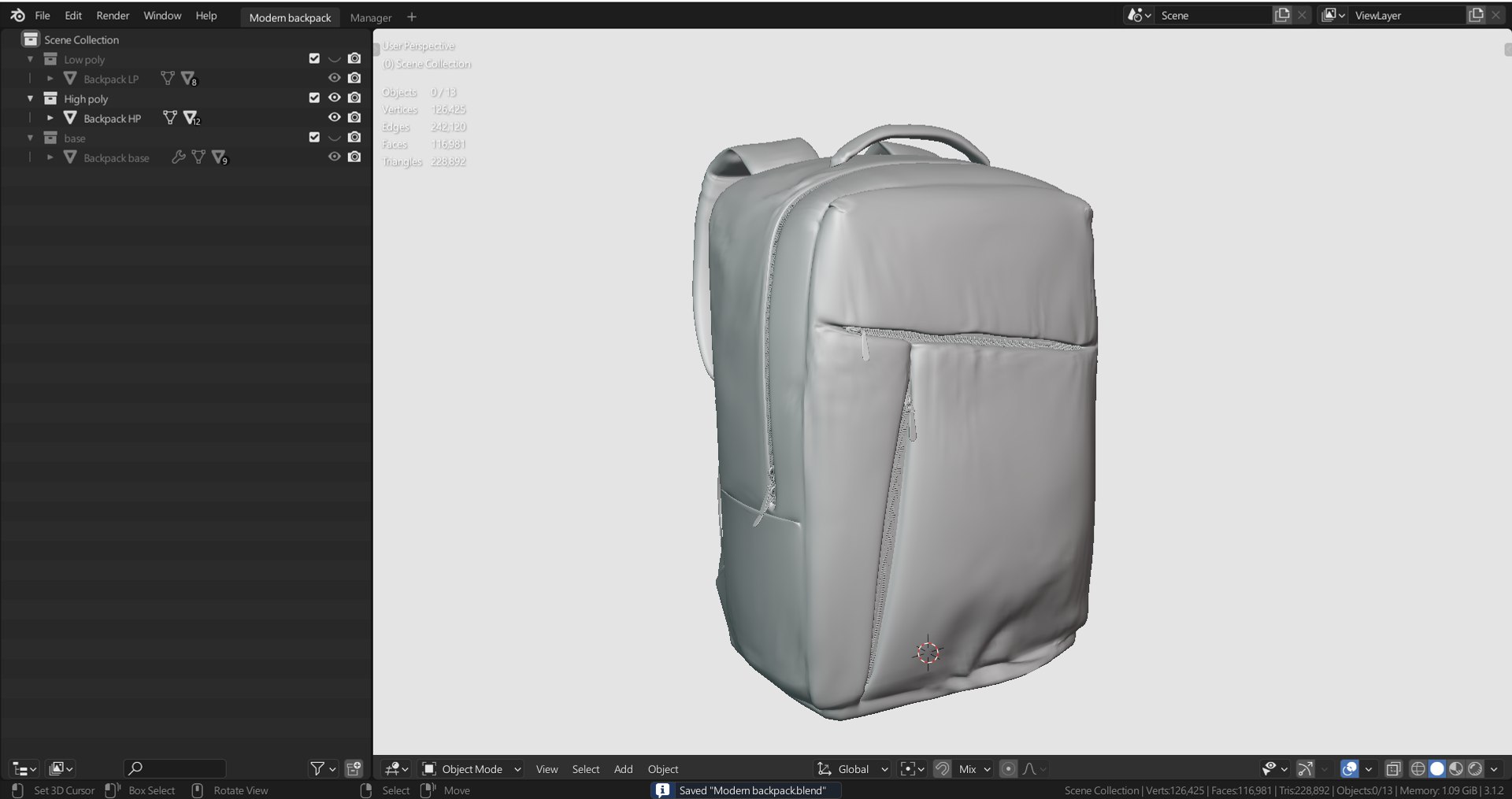
Task: Open Global transform orientation dropdown
Action: pos(853,768)
